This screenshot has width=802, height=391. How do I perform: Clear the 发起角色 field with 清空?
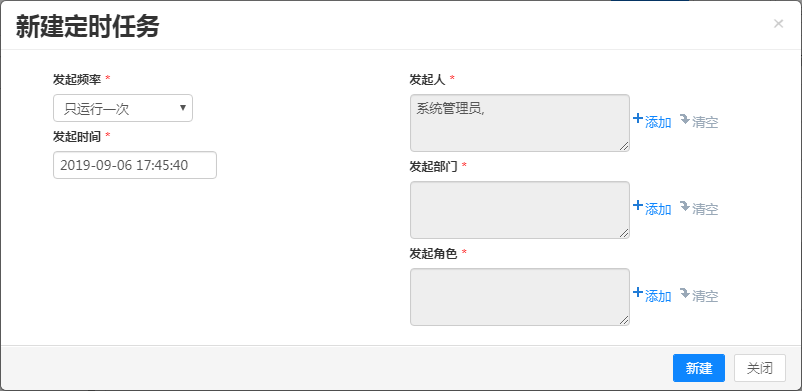point(699,296)
